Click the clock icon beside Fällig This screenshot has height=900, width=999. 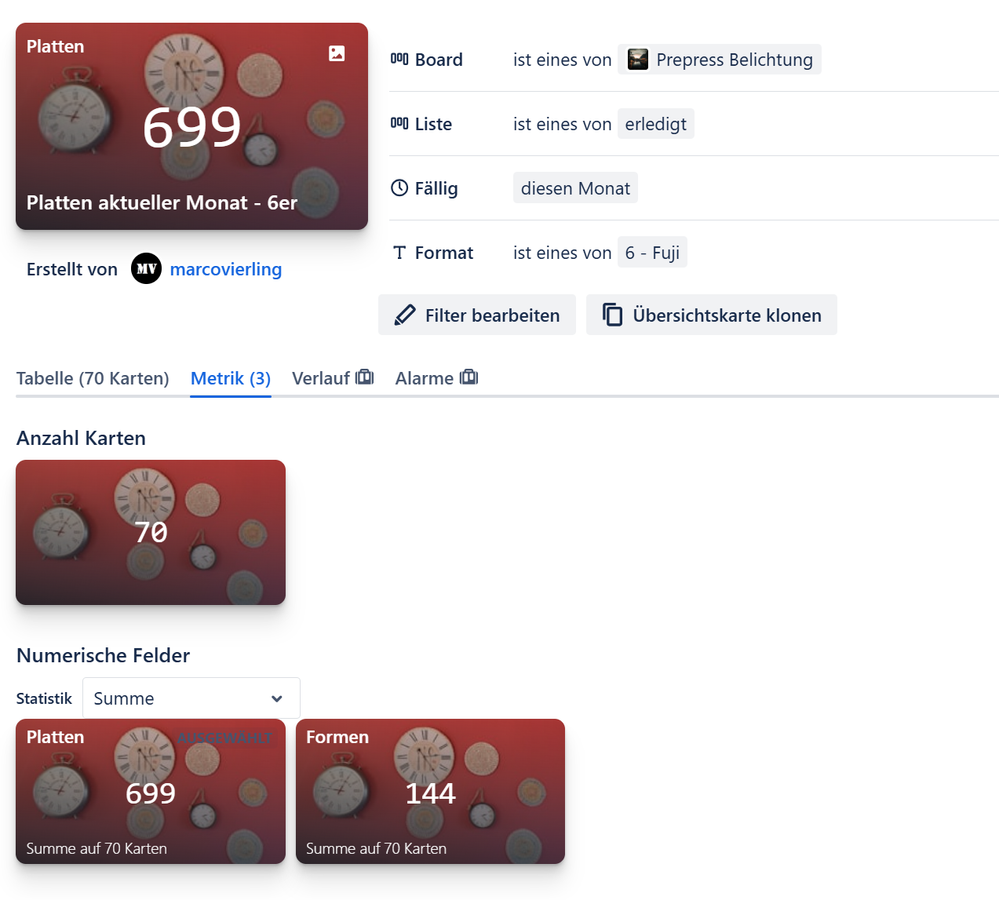[x=399, y=188]
